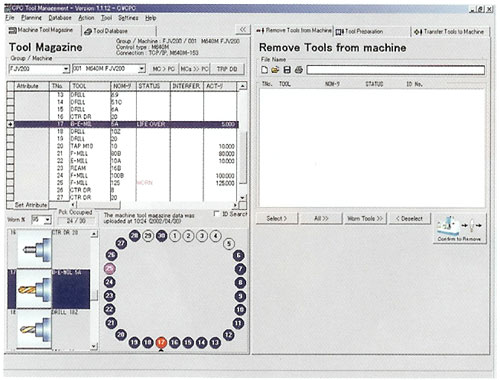This screenshot has width=500, height=380.
Task: Click the Confirm to Remove machine icon
Action: [x=459, y=229]
